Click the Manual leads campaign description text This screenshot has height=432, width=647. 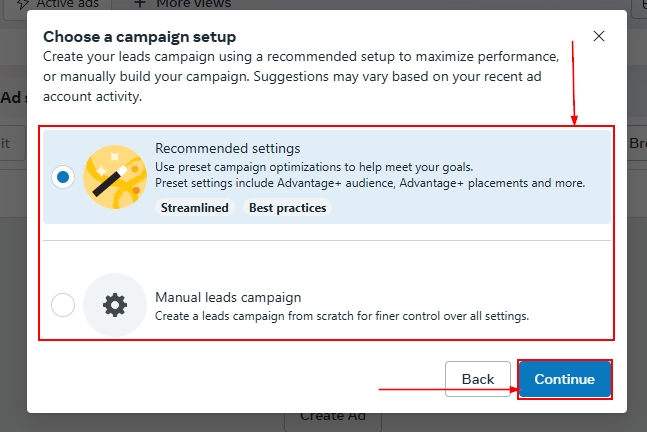pyautogui.click(x=341, y=316)
